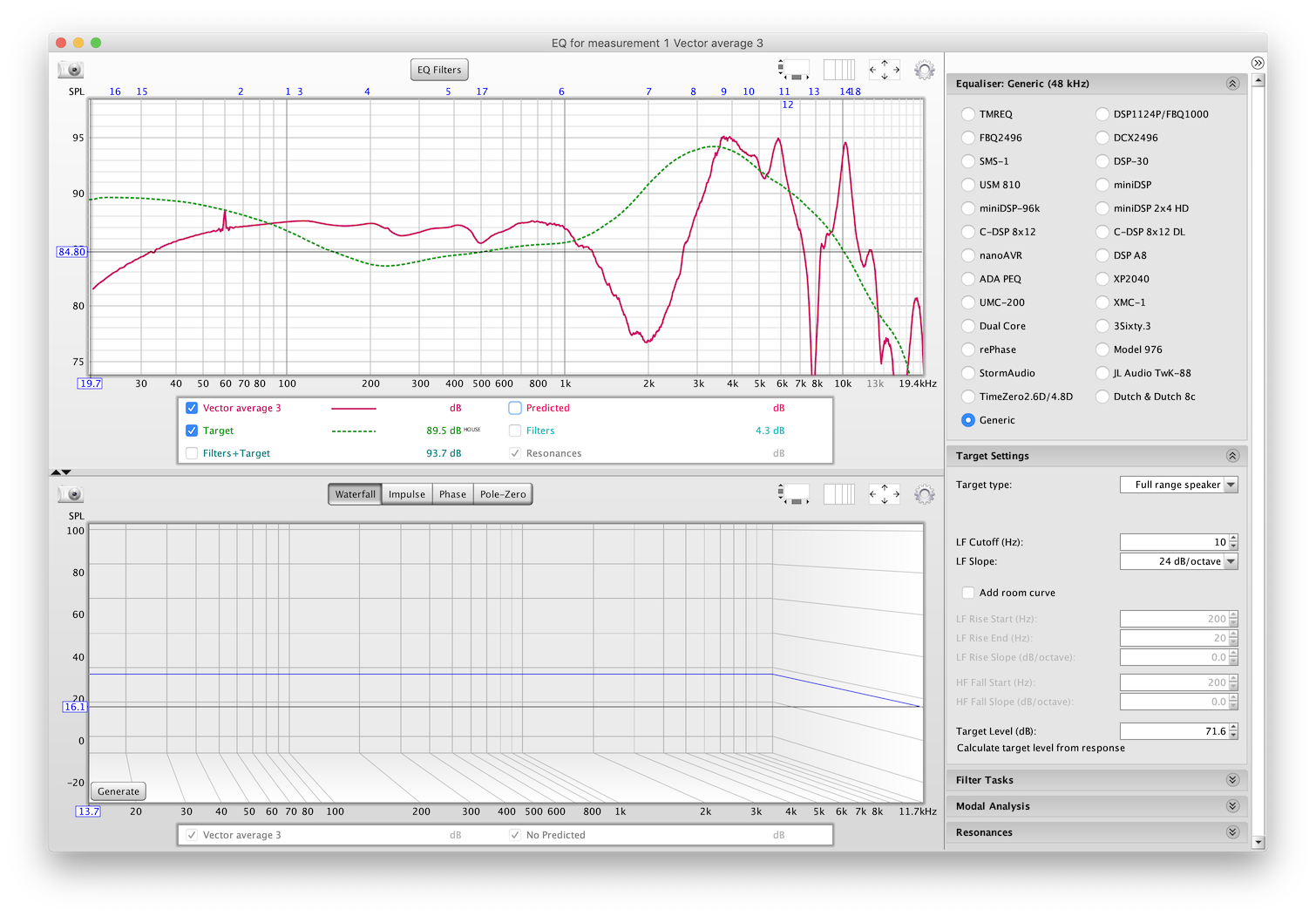
Task: Click the graph splitter collapse arrows
Action: tap(61, 472)
